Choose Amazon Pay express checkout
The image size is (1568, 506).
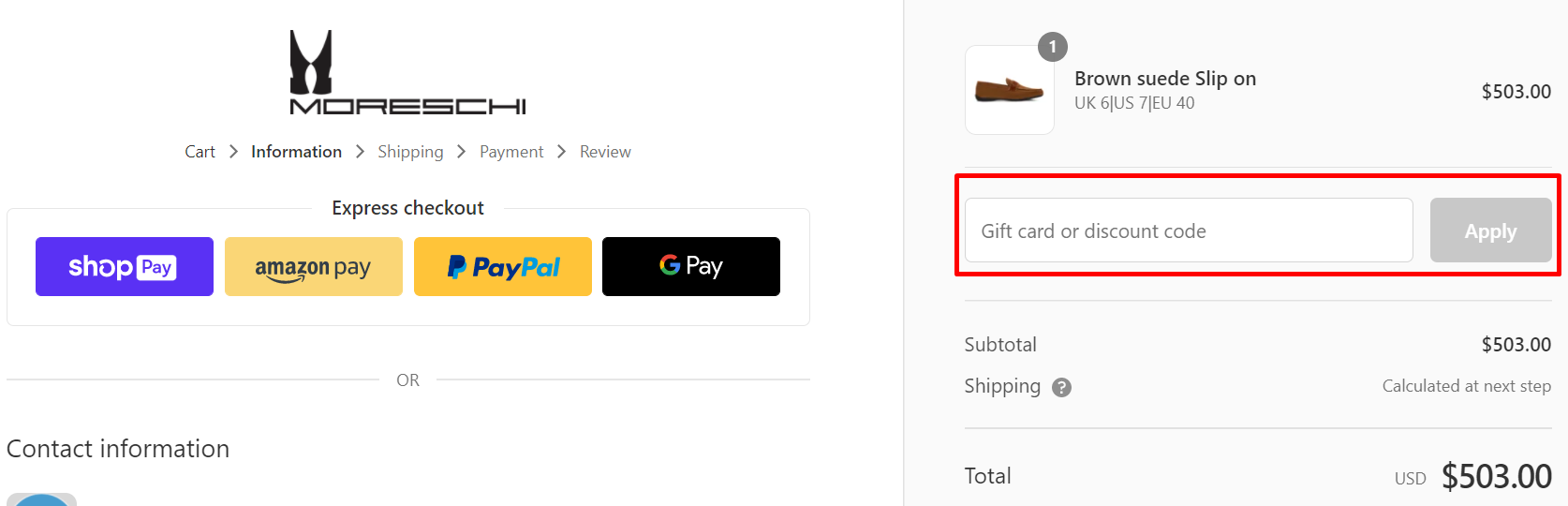pyautogui.click(x=314, y=267)
